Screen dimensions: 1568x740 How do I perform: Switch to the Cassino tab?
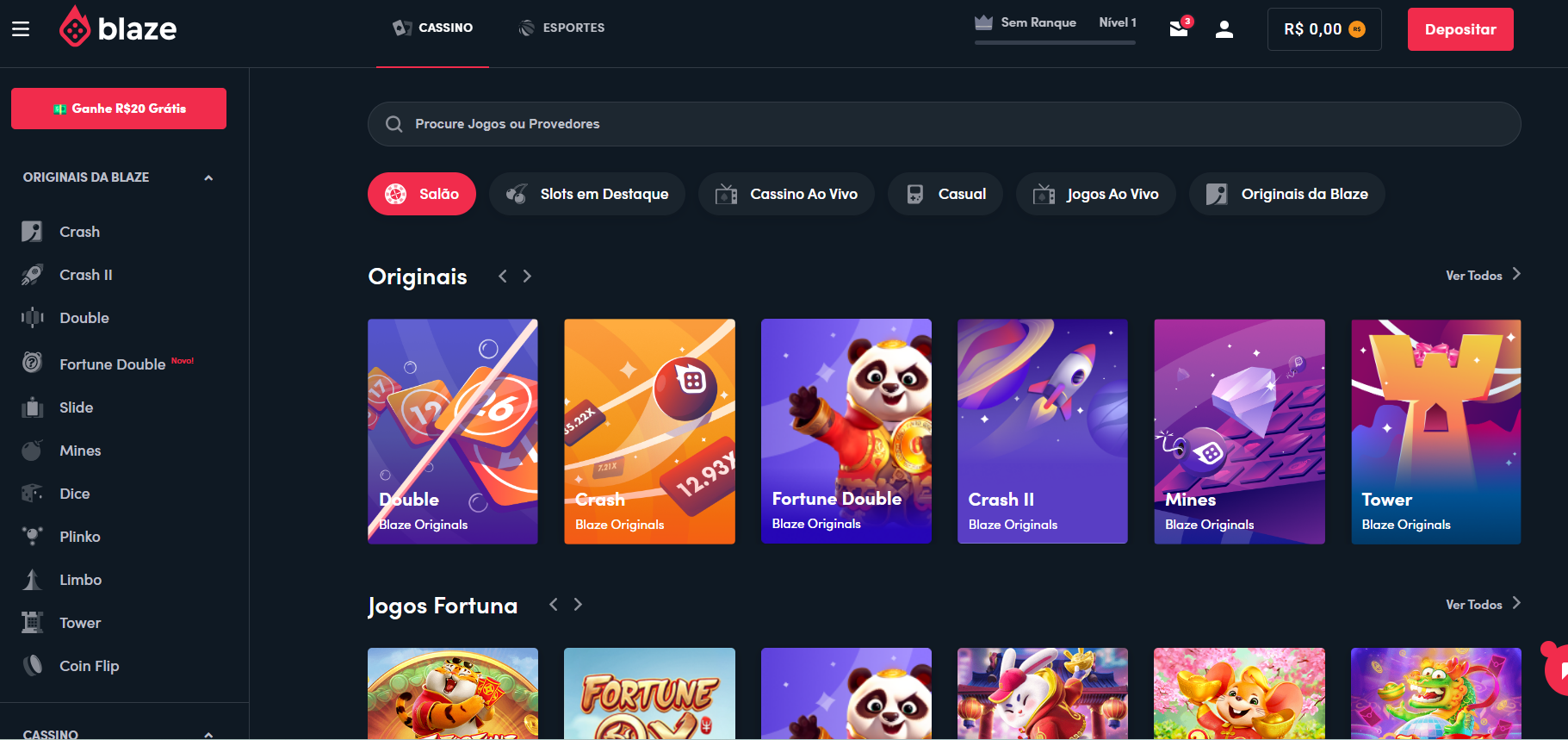tap(432, 28)
